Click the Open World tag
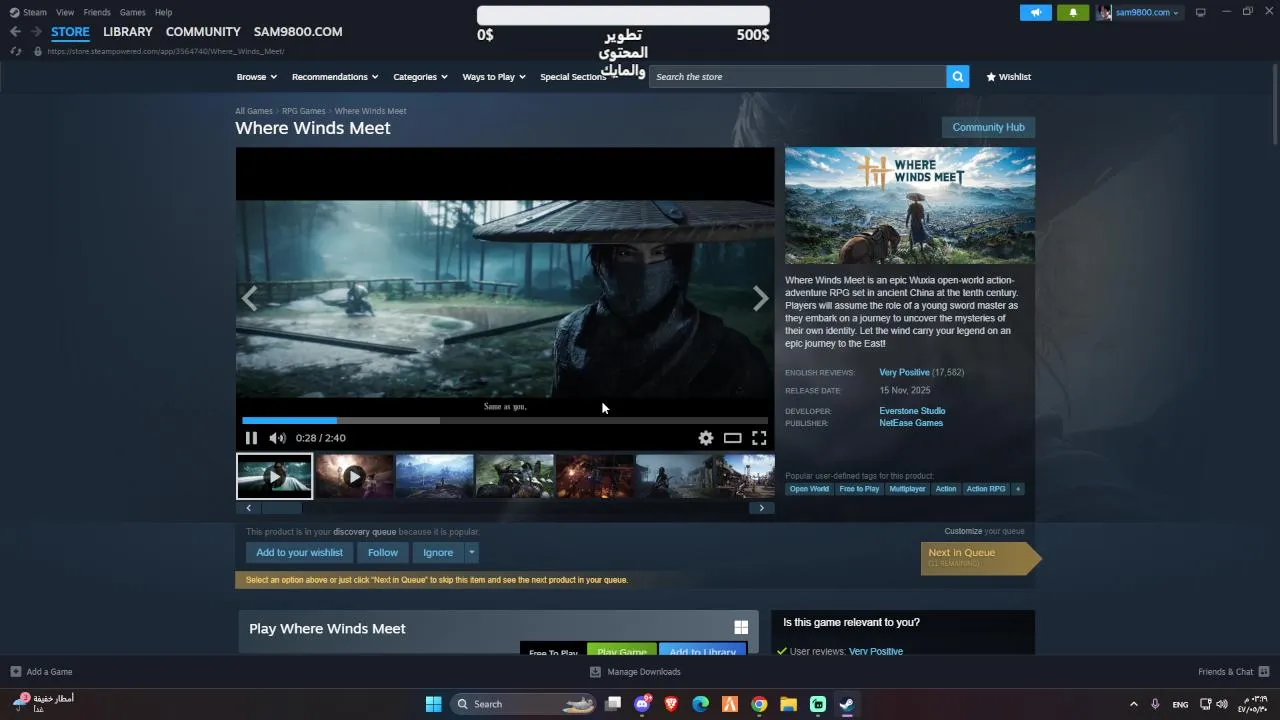The width and height of the screenshot is (1280, 720). (x=809, y=489)
